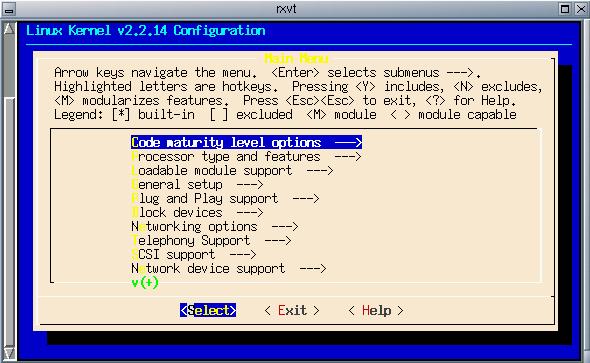This screenshot has height=363, width=590.
Task: Open Processor type and features submenu
Action: (246, 156)
